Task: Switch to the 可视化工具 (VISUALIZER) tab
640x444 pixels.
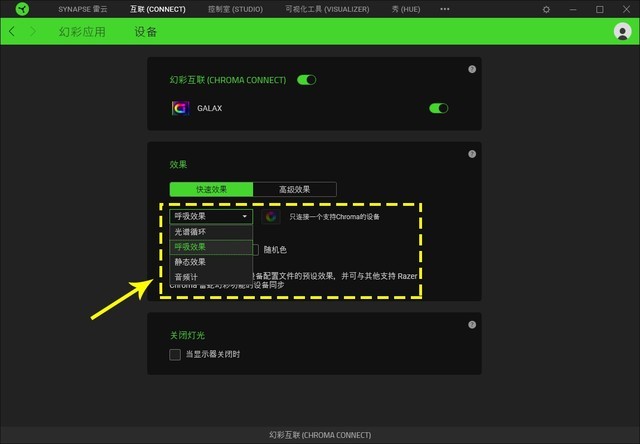Action: [x=327, y=9]
